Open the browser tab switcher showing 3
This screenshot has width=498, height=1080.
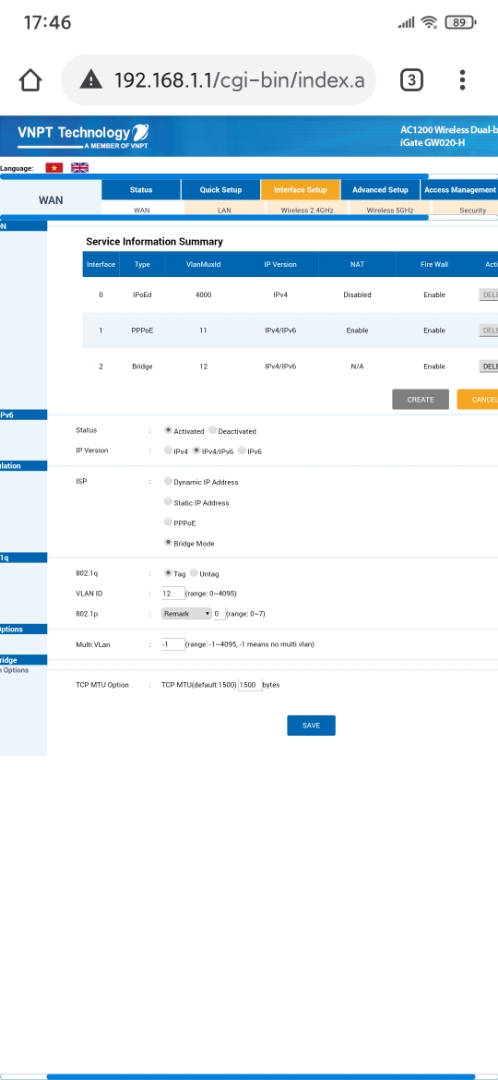click(411, 80)
